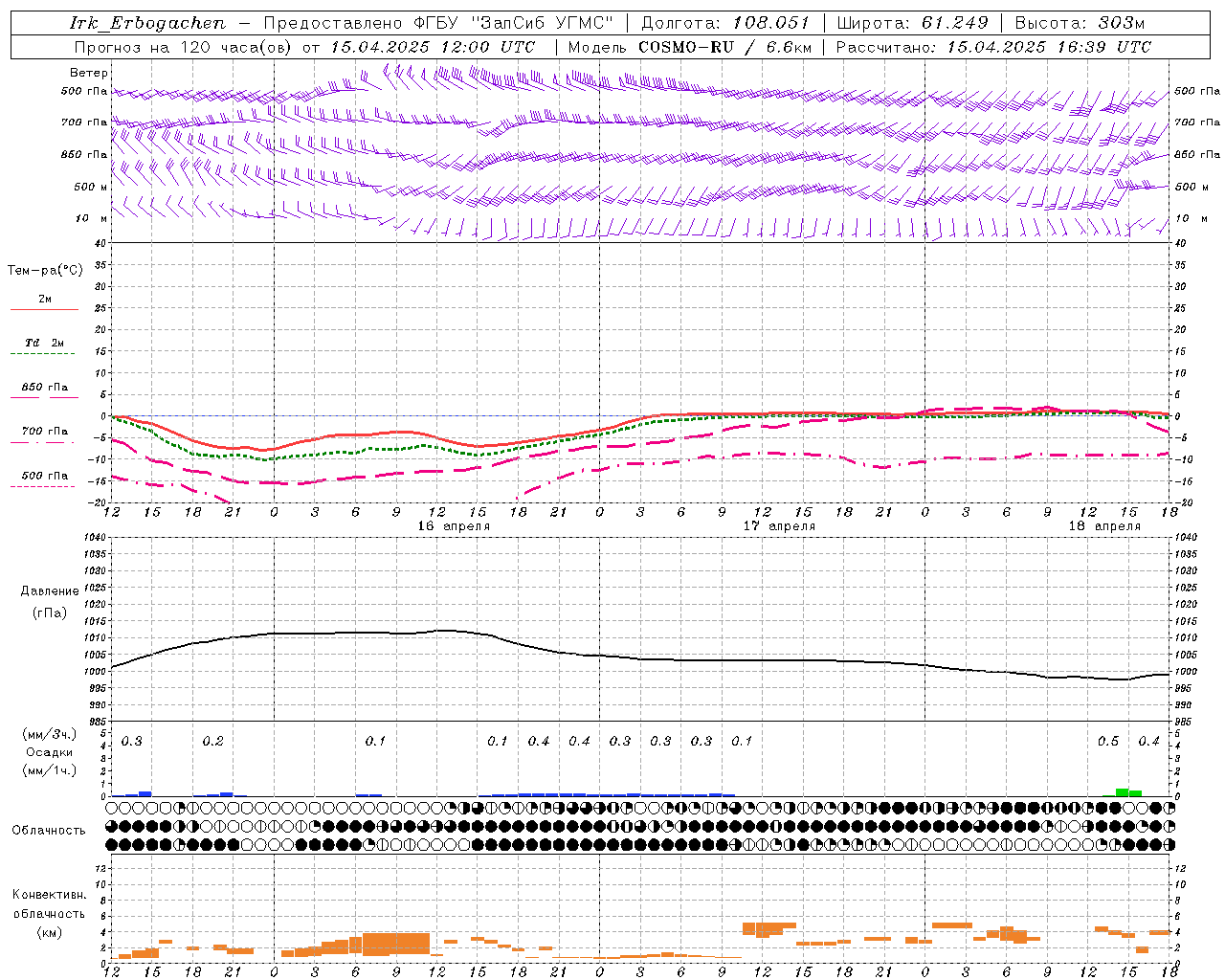This screenshot has width=1225, height=980.
Task: Click the Давление pressure panel label
Action: (x=50, y=591)
